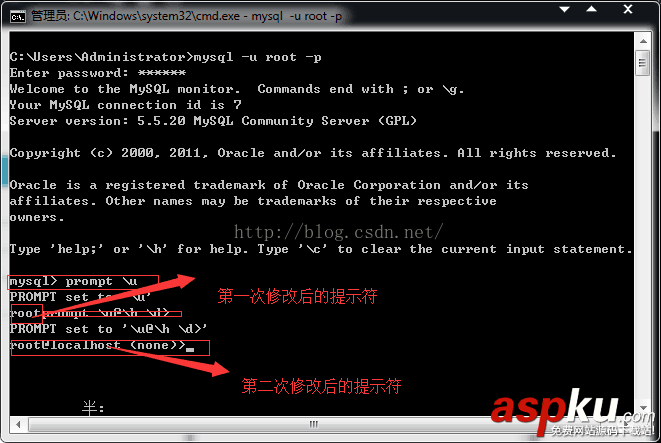Click the vertical scrollbar track below thumb
The width and height of the screenshot is (661, 443).
click(x=642, y=236)
